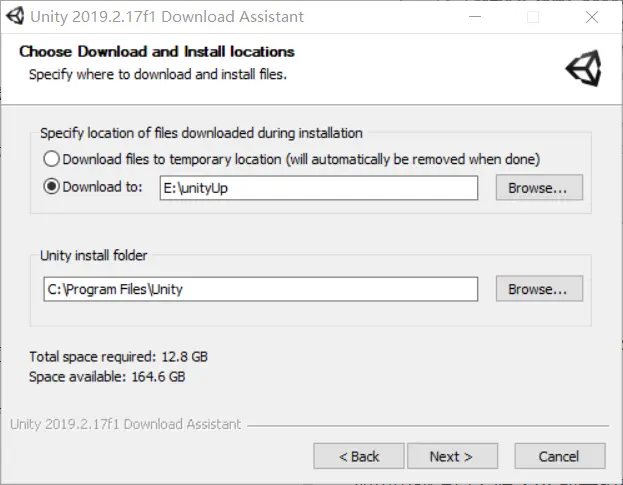Click the footer 'Unity 2019.2.17f1 Download Assistant' text
623x485 pixels.
tap(126, 424)
